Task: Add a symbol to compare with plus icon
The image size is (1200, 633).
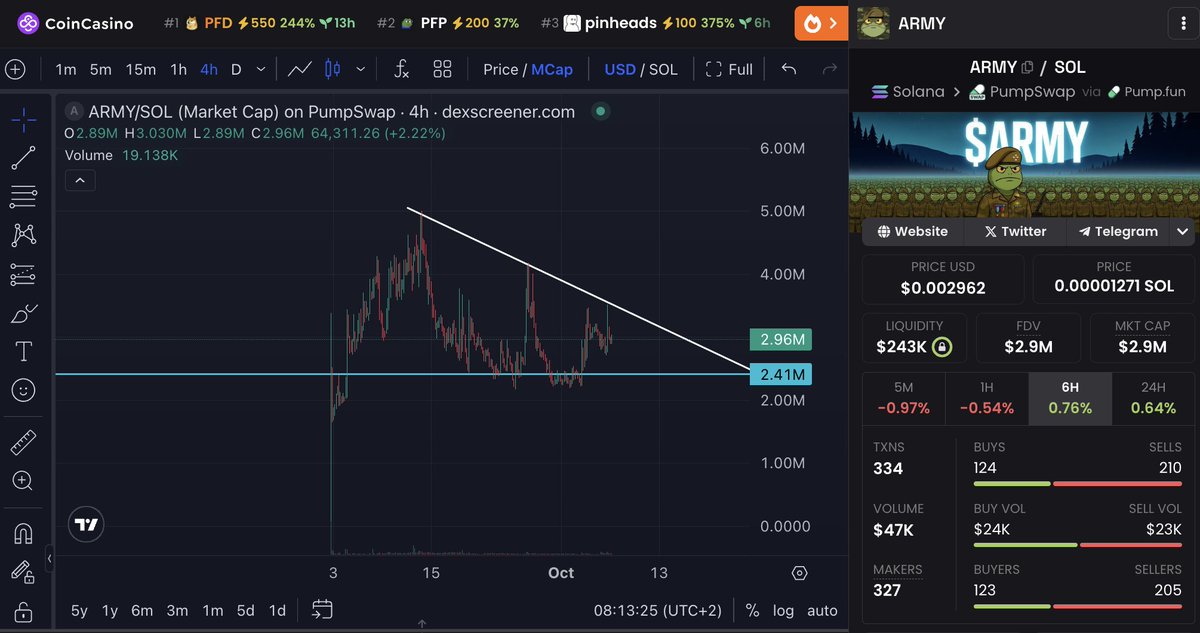Action: click(15, 69)
